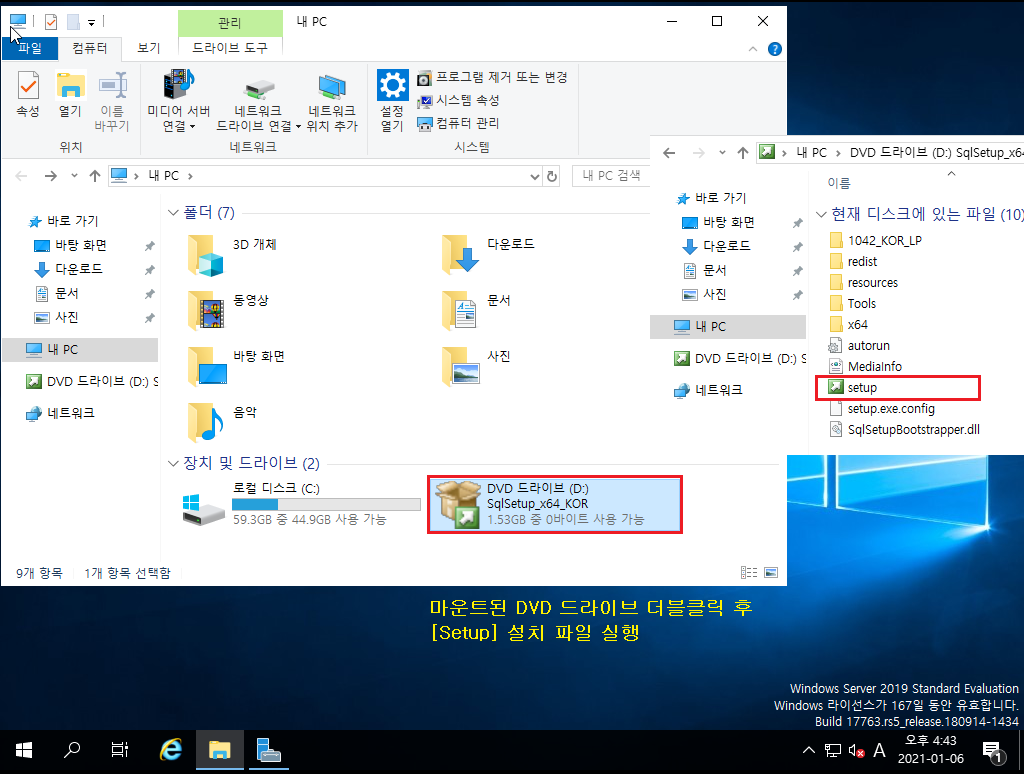Collapse the ribbon with the chevron
Image resolution: width=1024 pixels, height=774 pixels.
tap(753, 49)
